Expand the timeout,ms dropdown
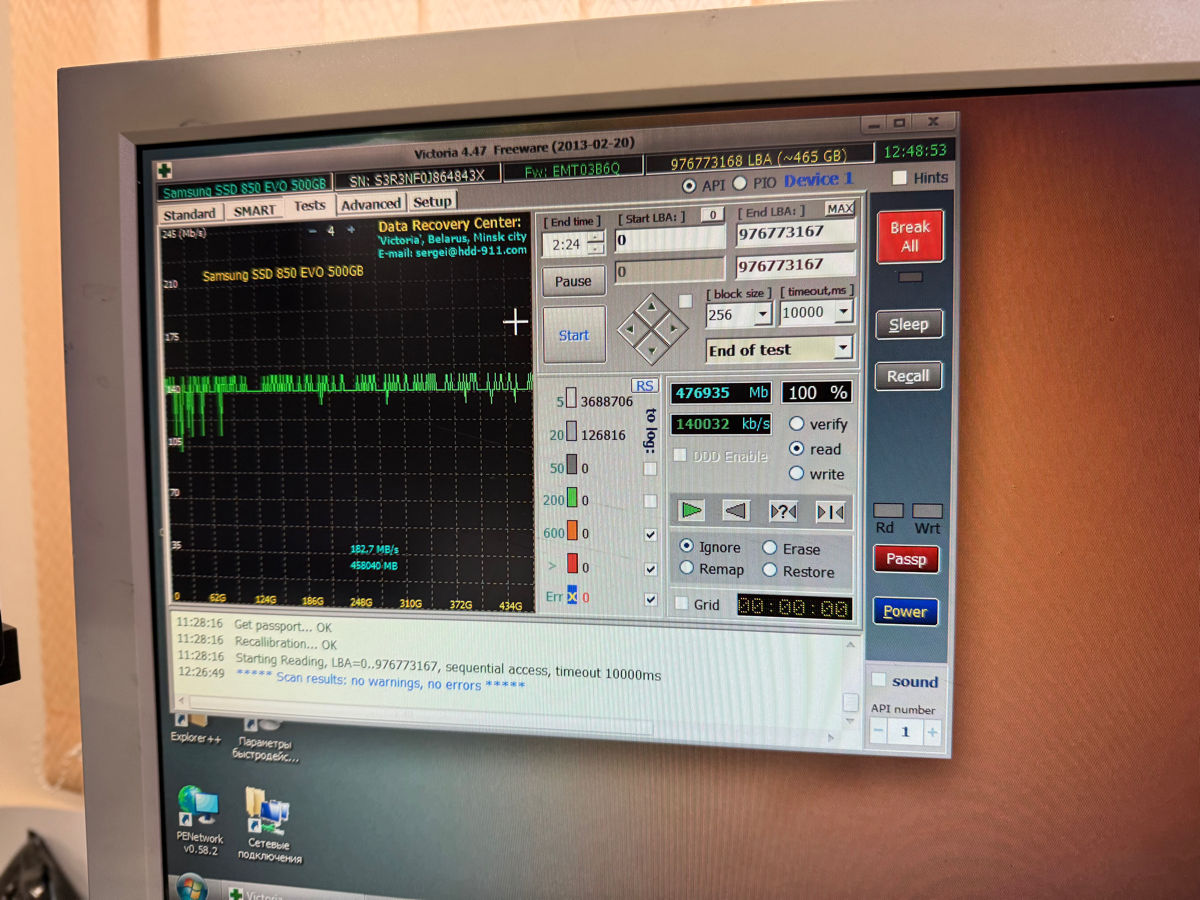 [843, 313]
